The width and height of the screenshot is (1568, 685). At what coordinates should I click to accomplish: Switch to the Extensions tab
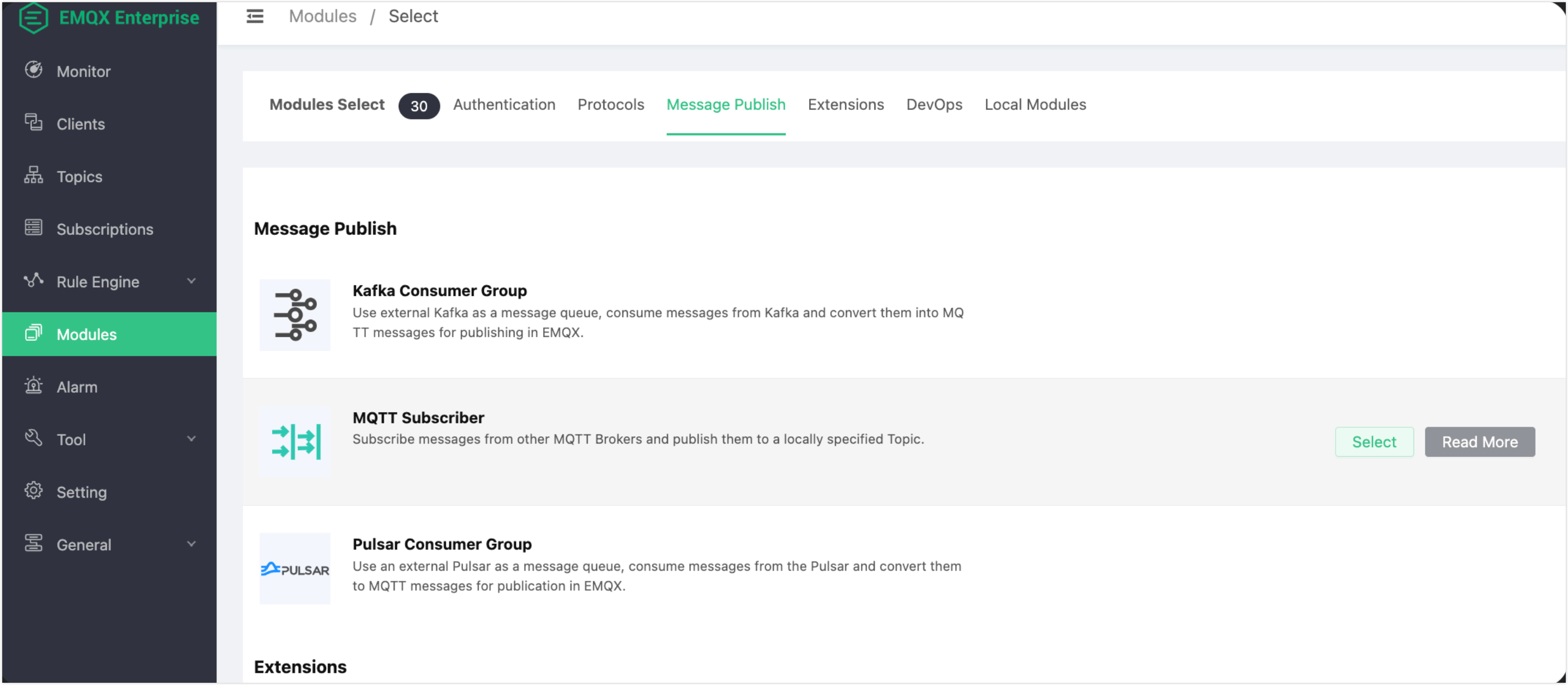pyautogui.click(x=845, y=105)
